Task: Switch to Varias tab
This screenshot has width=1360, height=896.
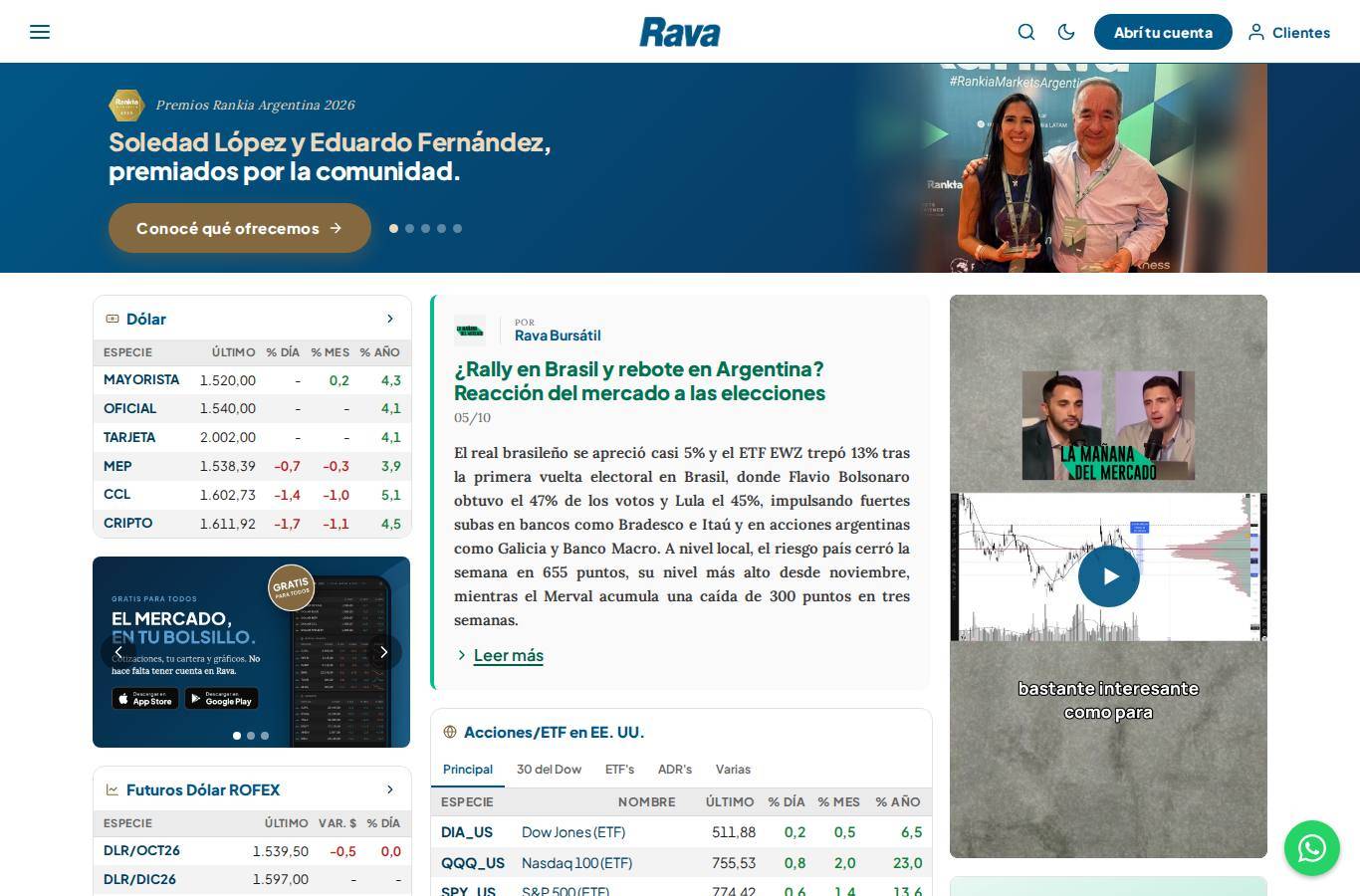Action: click(x=733, y=770)
